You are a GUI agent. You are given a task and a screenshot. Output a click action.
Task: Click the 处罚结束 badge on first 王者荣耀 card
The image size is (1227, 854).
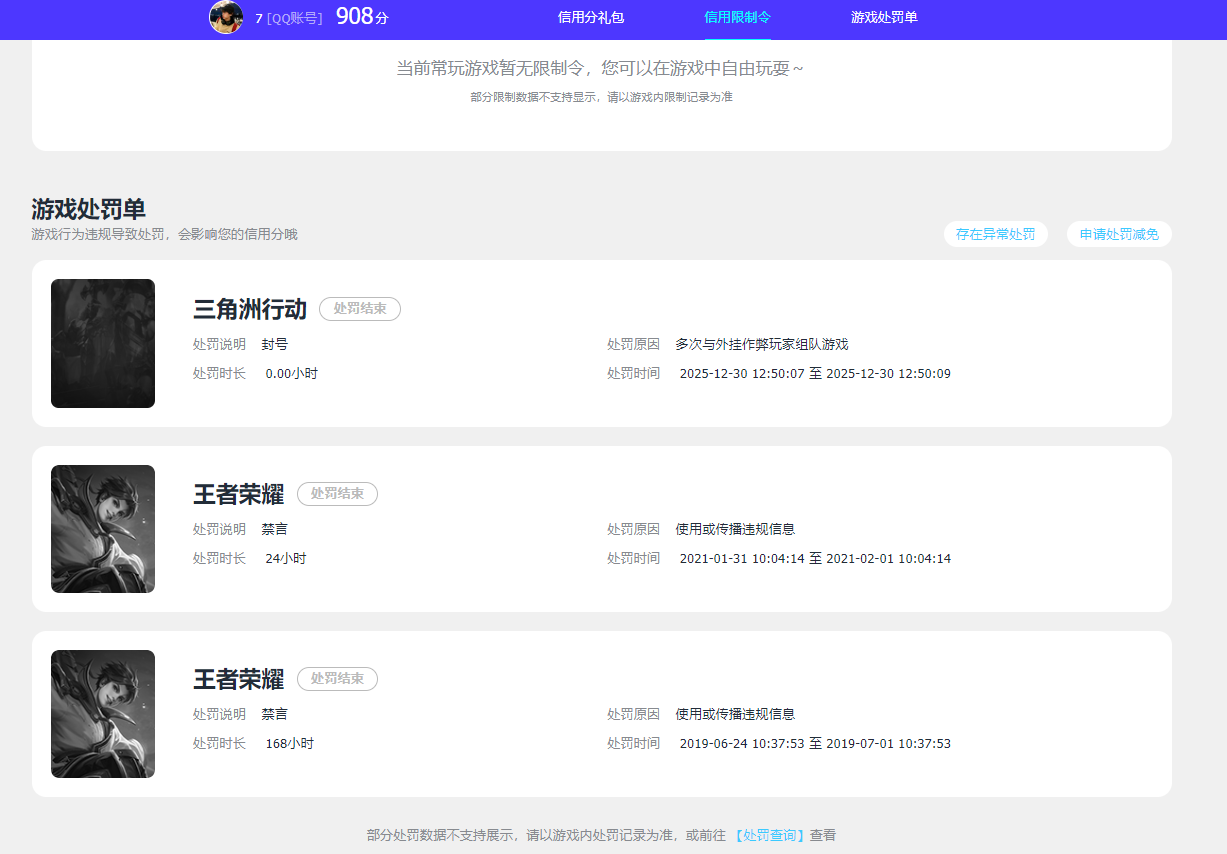[337, 493]
